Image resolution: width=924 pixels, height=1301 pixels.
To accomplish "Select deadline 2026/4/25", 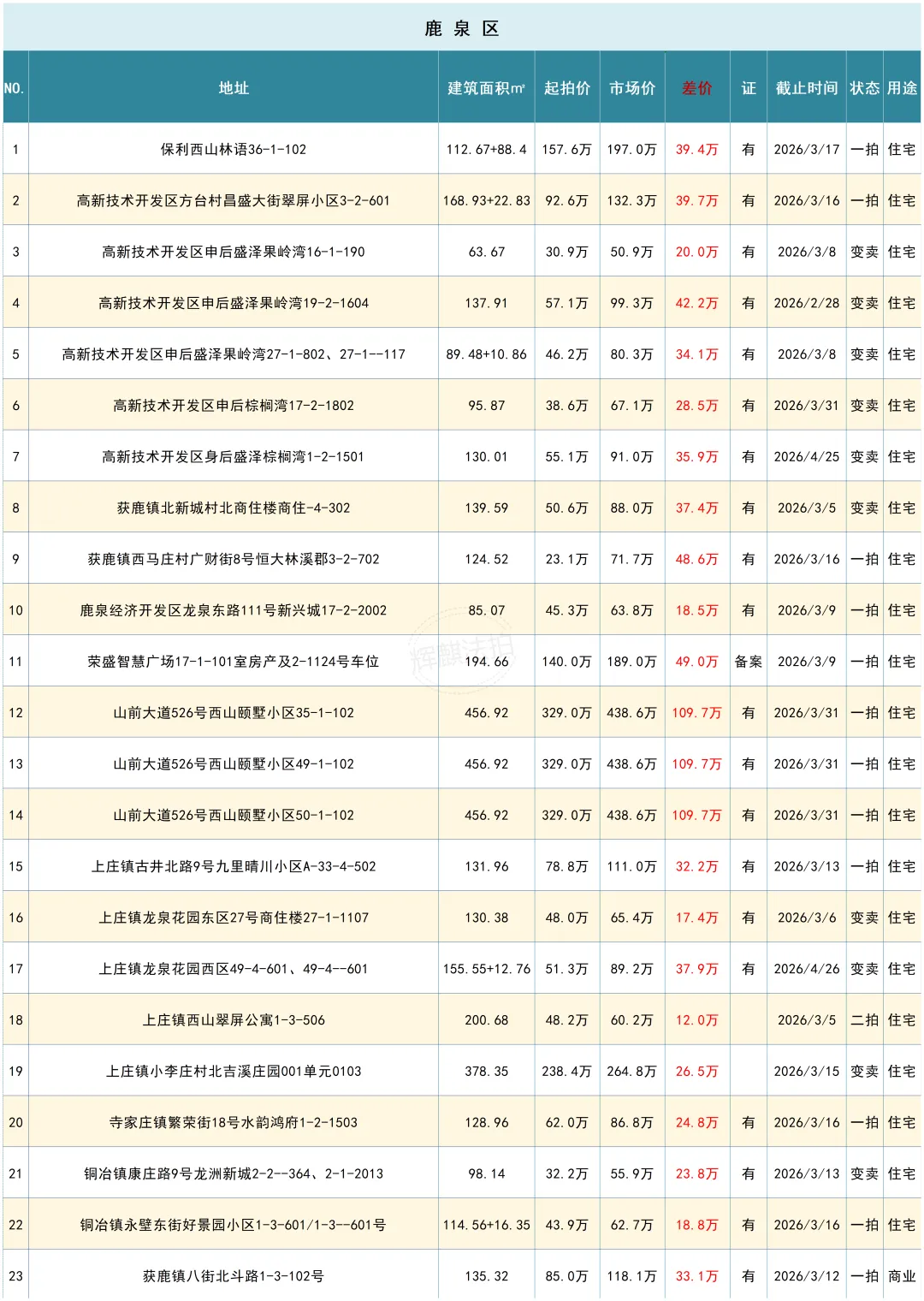I will pyautogui.click(x=807, y=457).
